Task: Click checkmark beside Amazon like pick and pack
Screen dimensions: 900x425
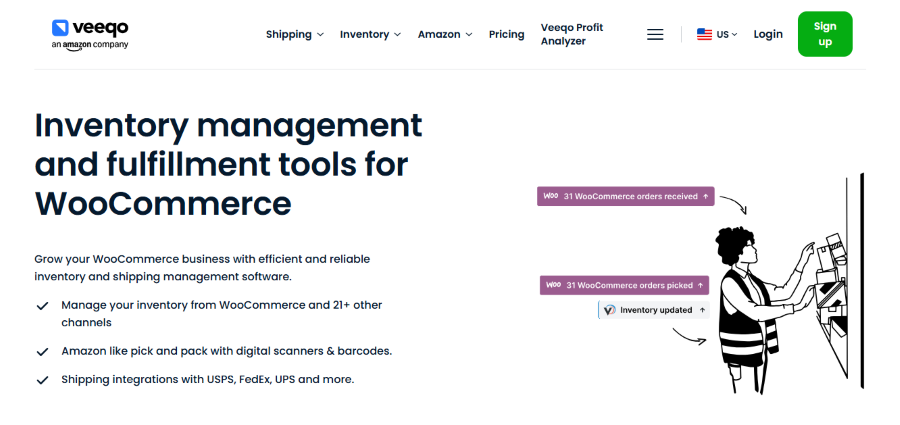Action: (x=42, y=351)
